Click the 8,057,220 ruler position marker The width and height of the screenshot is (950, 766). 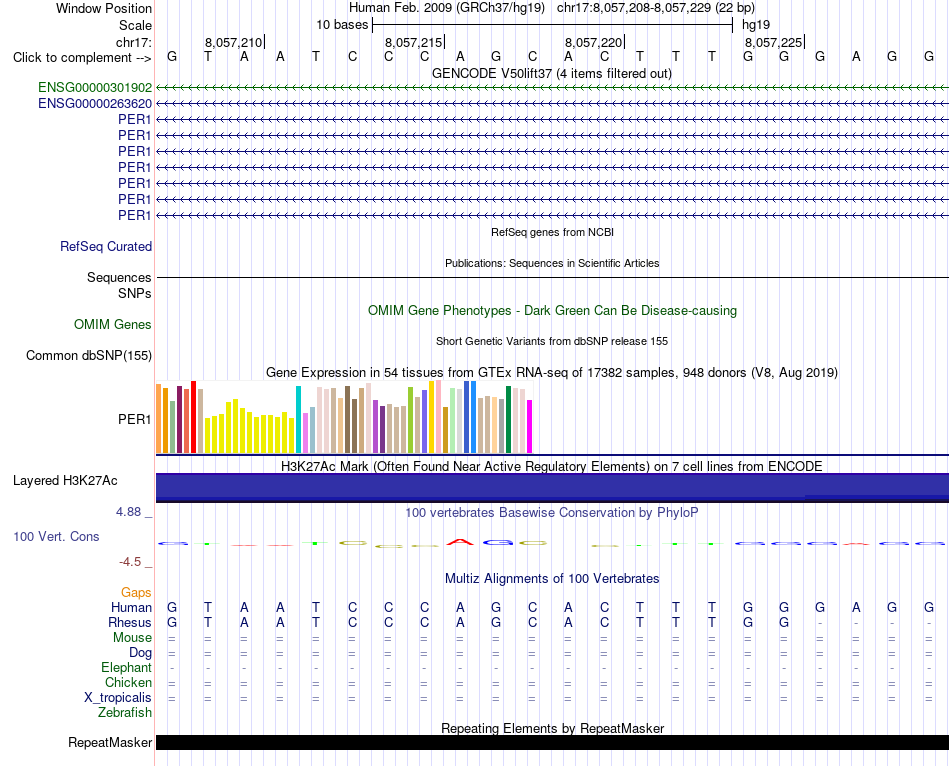[x=594, y=42]
